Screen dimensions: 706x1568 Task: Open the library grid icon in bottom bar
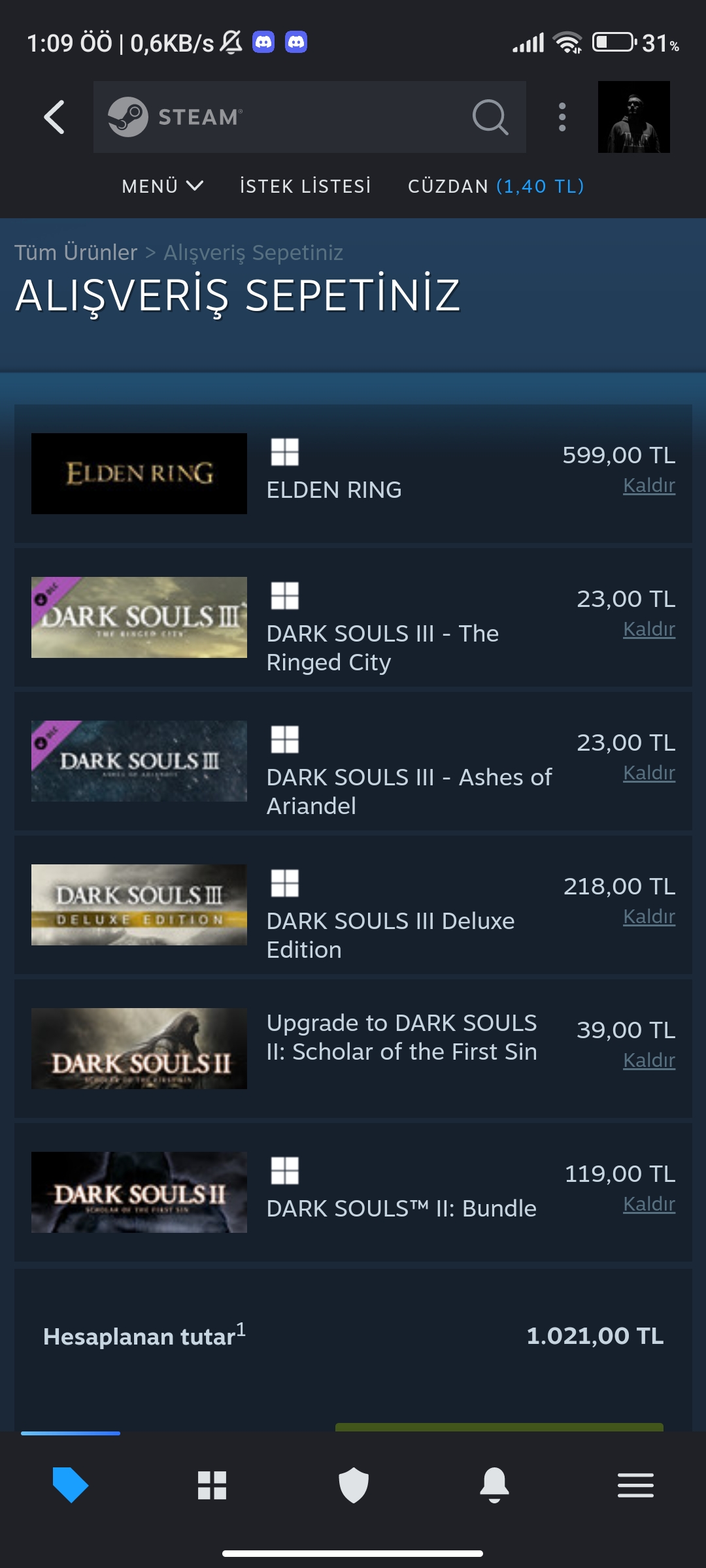(x=212, y=1485)
